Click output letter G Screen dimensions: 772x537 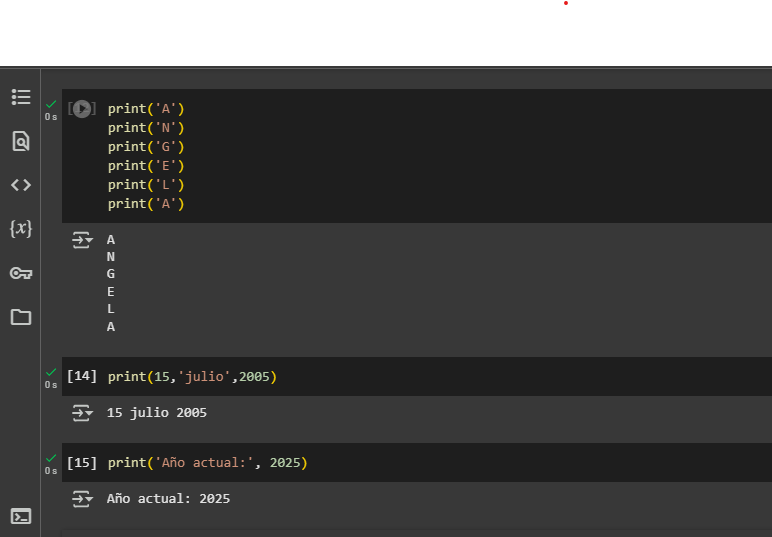[111, 274]
